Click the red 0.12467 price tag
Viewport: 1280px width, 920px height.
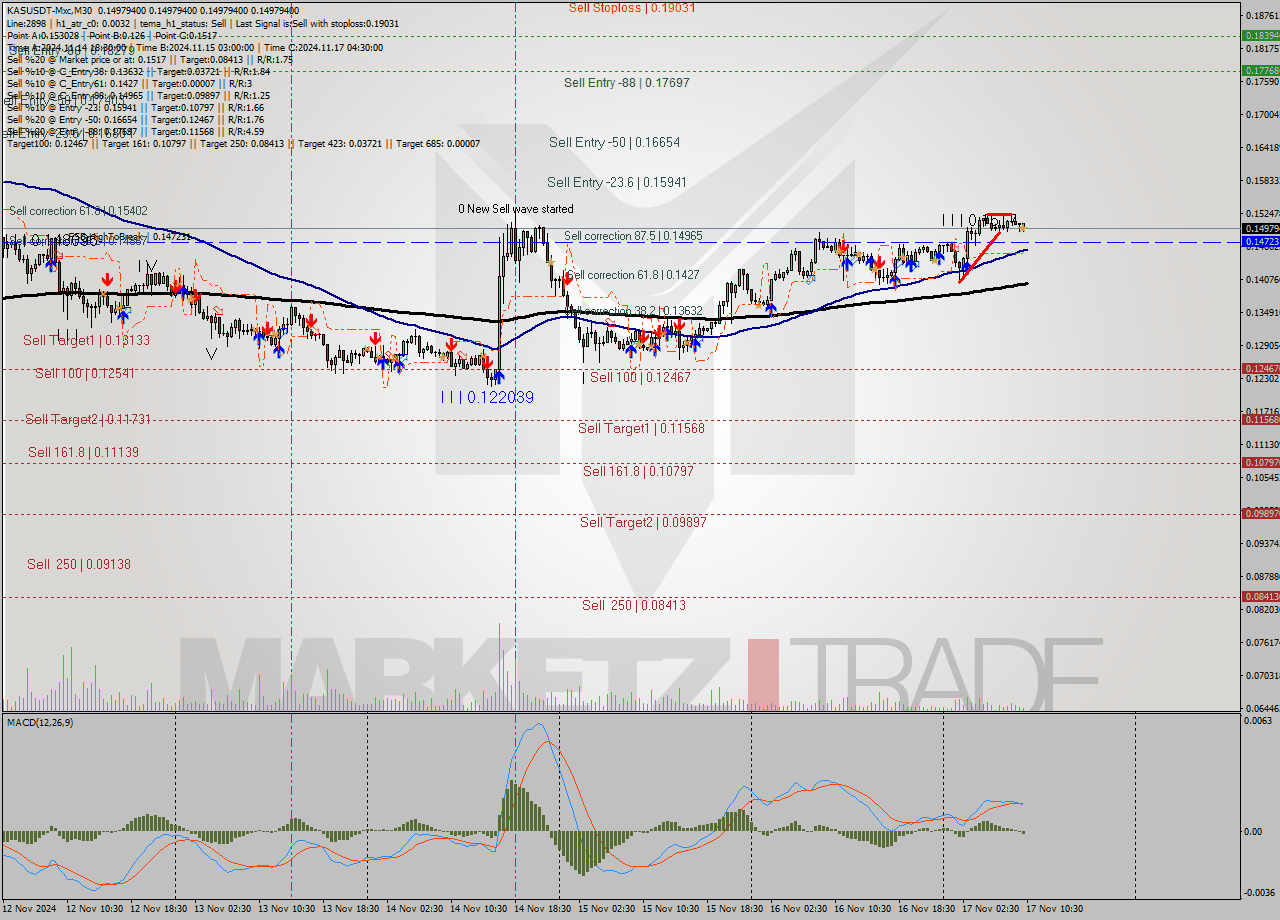pyautogui.click(x=1260, y=368)
